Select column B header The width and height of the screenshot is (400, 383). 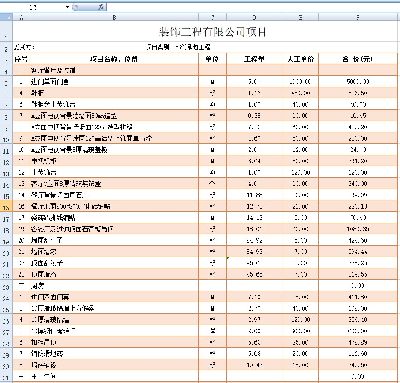tap(114, 17)
